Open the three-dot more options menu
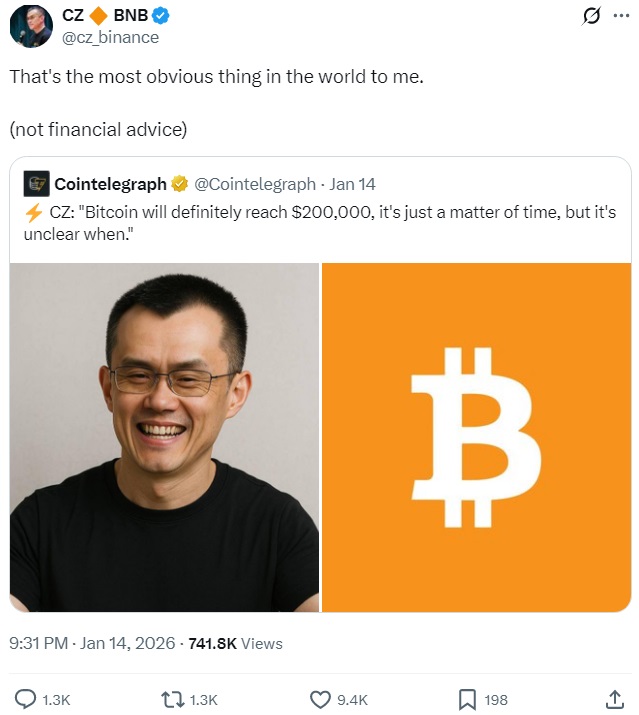 [x=621, y=16]
